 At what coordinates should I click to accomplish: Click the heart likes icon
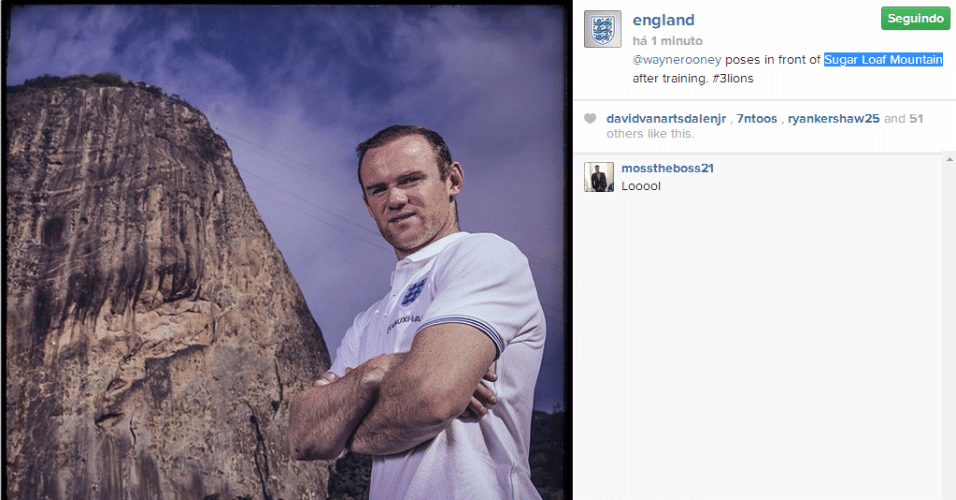590,118
